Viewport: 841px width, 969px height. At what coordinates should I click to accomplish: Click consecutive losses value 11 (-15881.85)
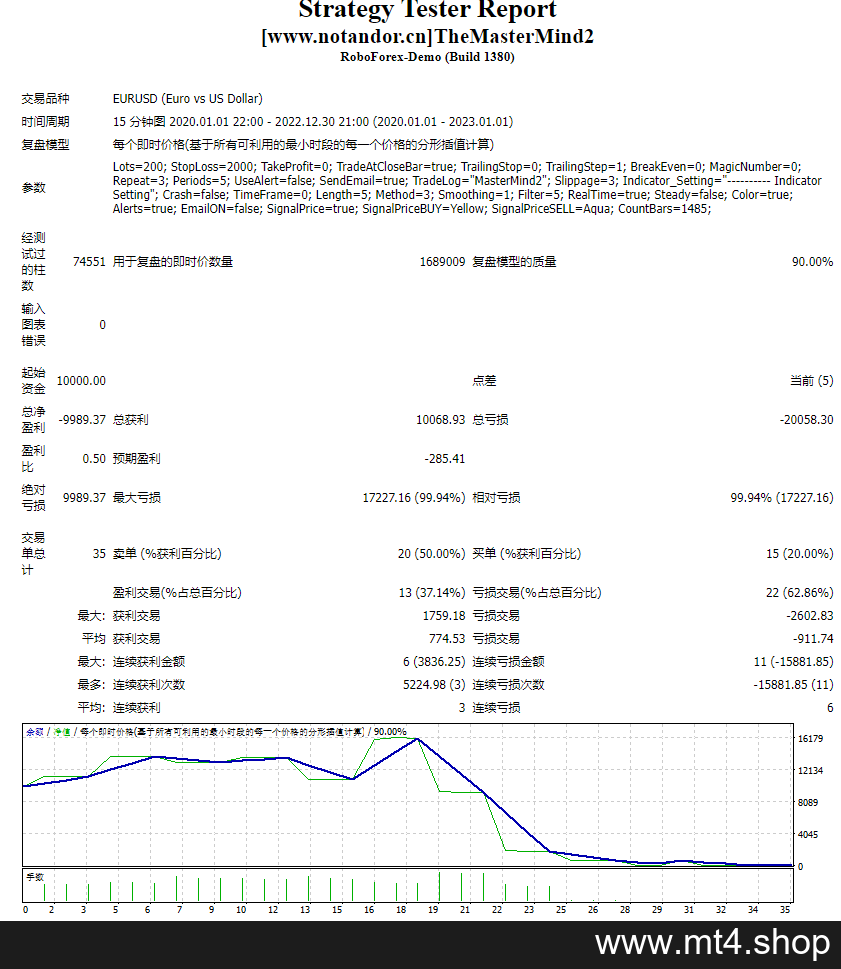(x=793, y=662)
